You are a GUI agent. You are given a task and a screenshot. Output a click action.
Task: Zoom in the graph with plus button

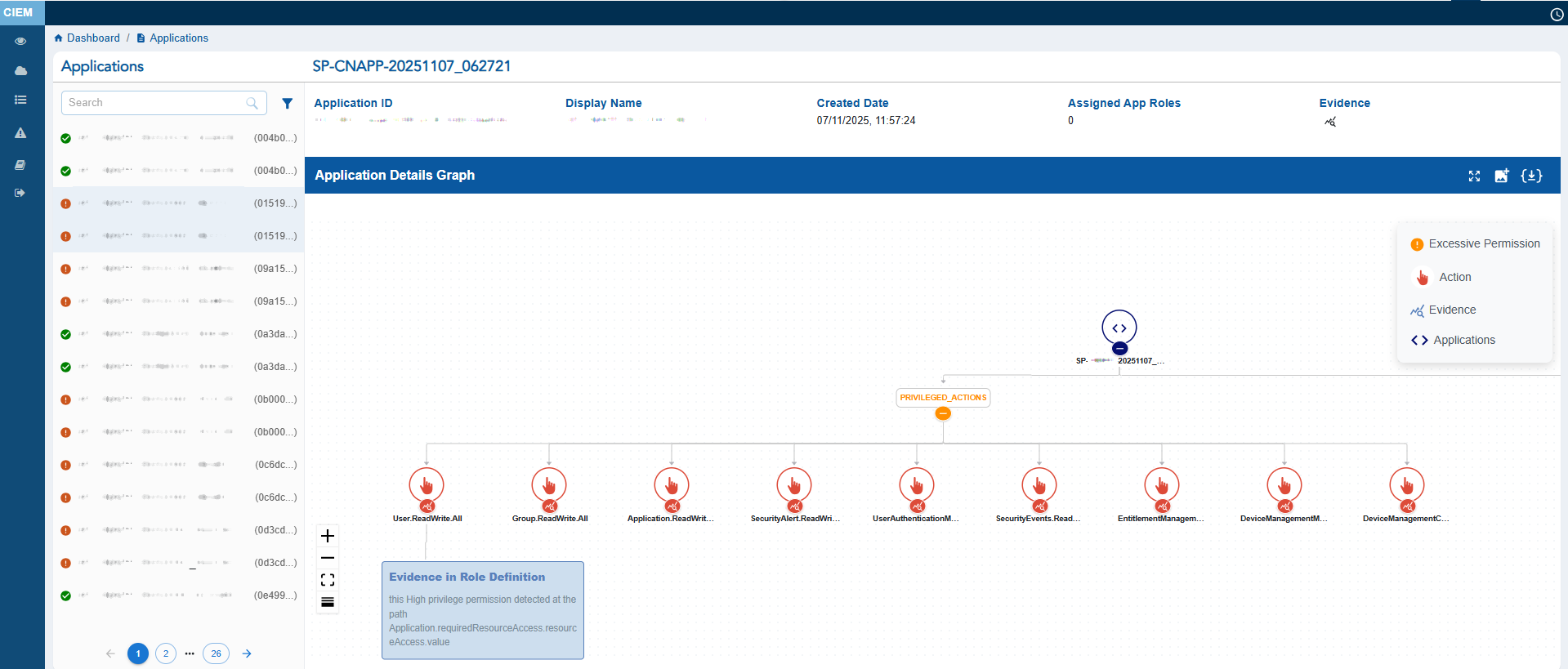click(x=328, y=536)
